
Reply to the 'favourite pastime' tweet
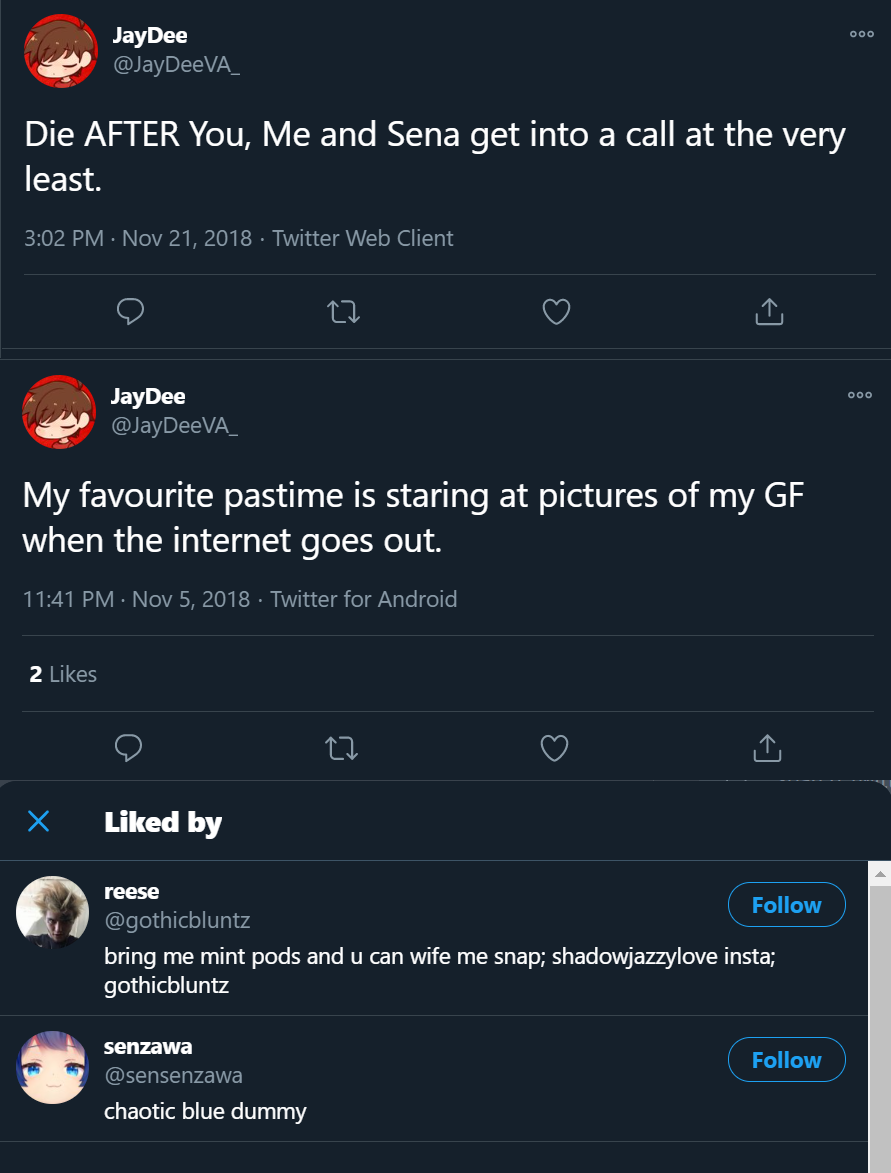click(x=129, y=747)
